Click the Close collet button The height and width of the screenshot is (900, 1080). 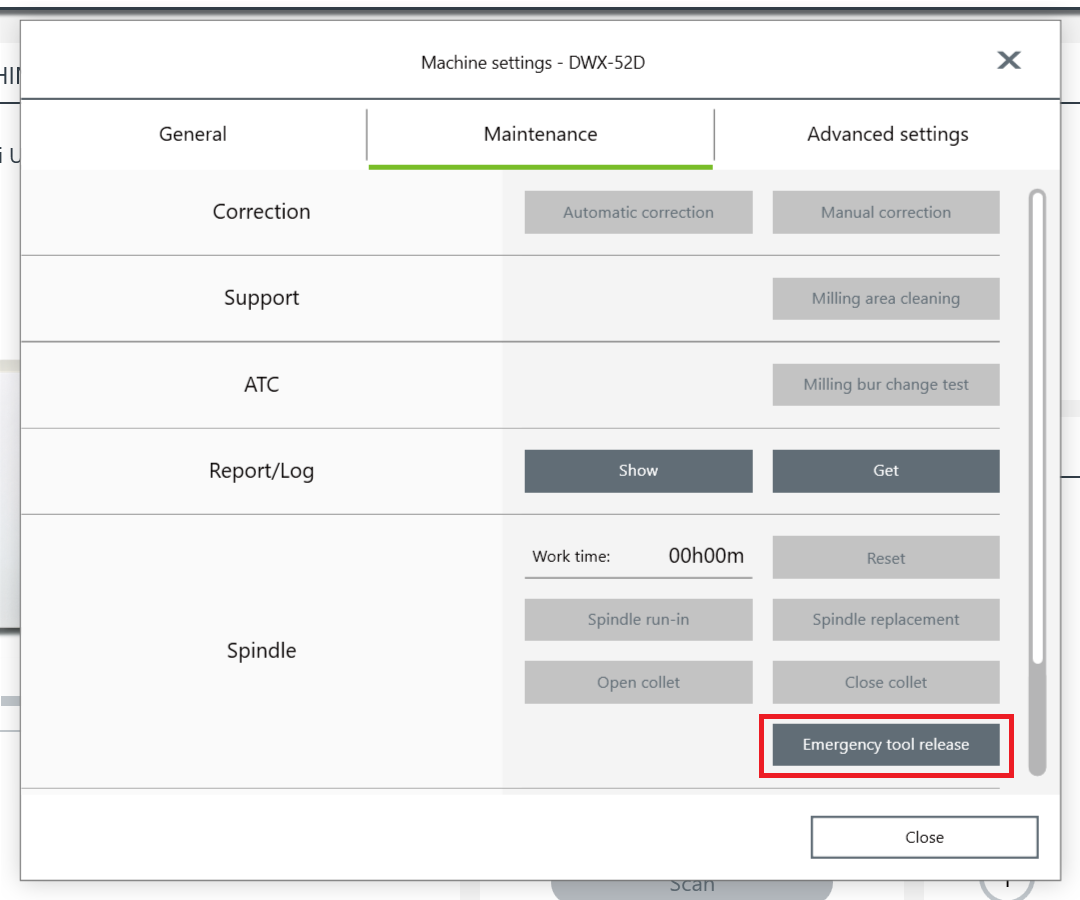pyautogui.click(x=886, y=682)
